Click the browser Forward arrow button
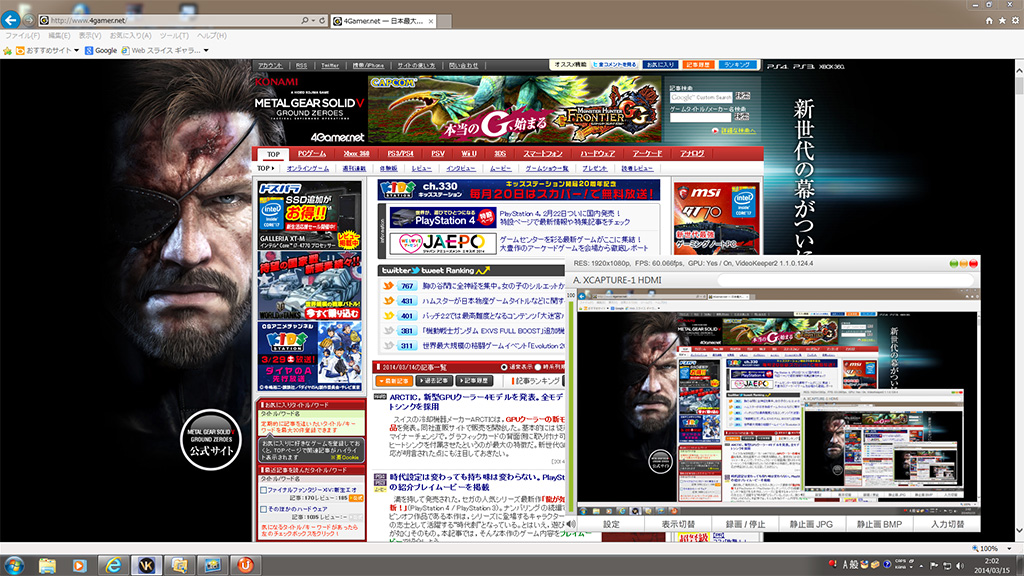 tap(29, 20)
